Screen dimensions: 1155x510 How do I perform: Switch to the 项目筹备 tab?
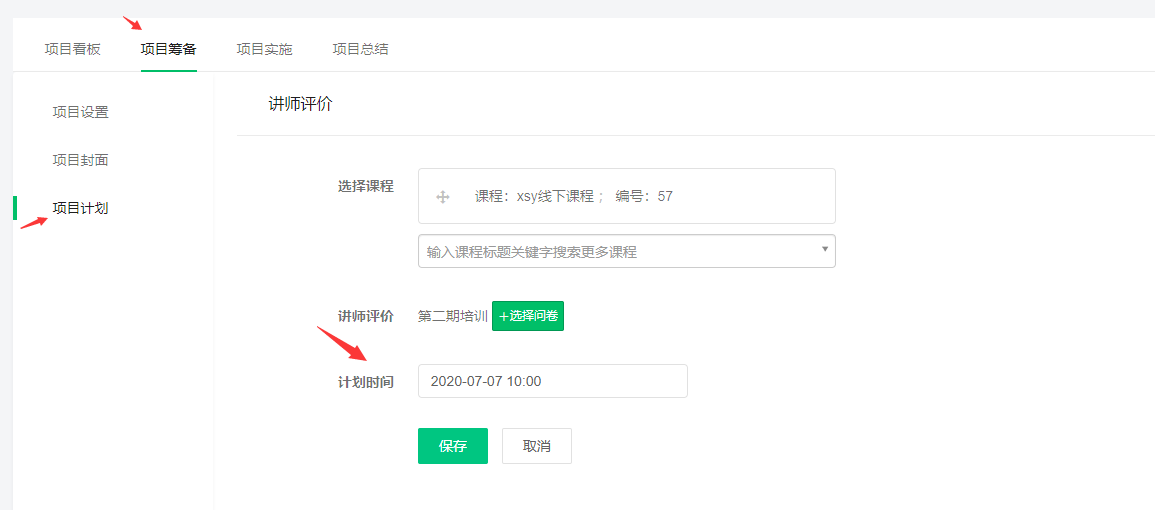click(169, 49)
